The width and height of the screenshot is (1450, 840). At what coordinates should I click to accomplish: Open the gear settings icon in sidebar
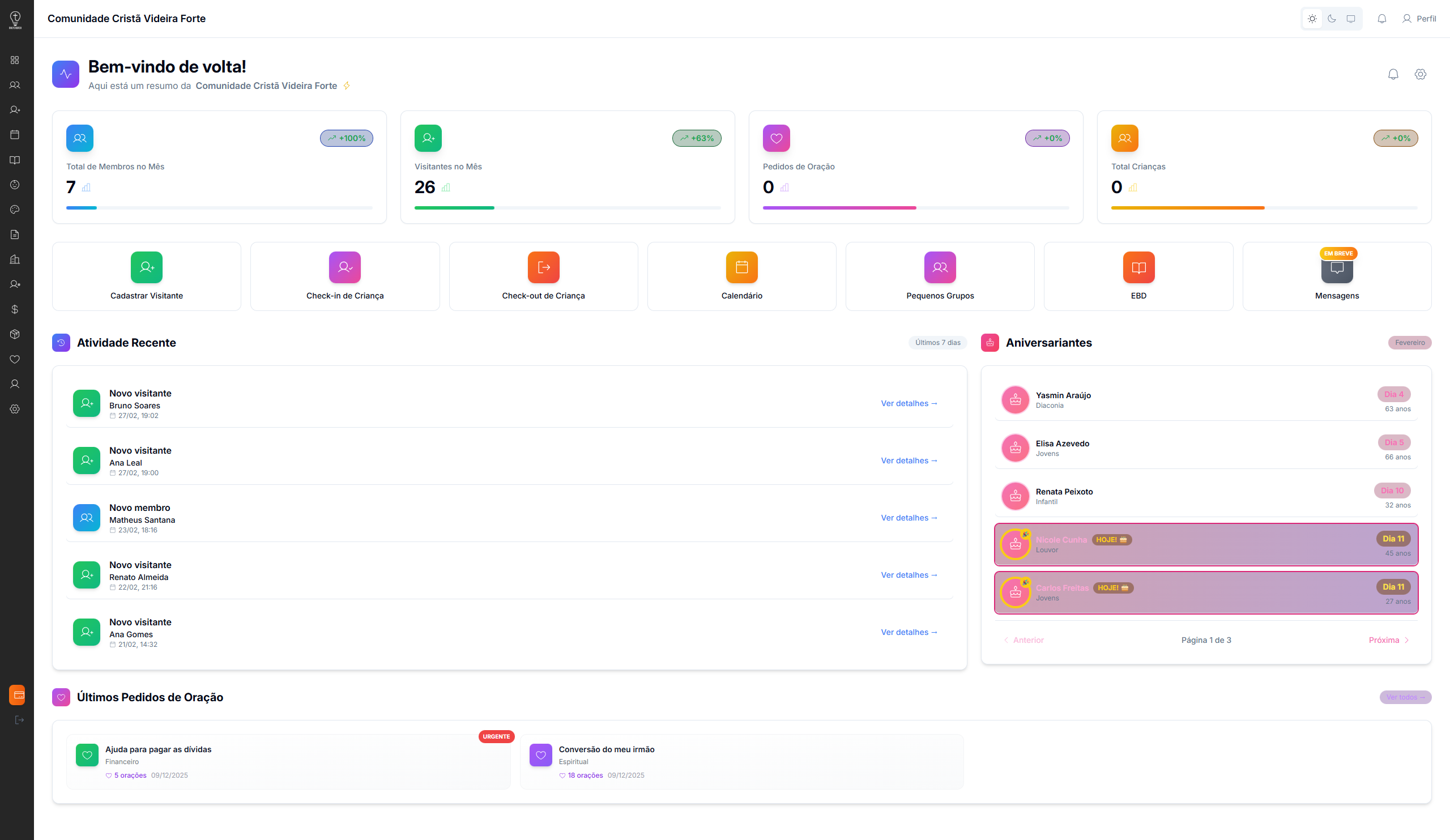(15, 409)
